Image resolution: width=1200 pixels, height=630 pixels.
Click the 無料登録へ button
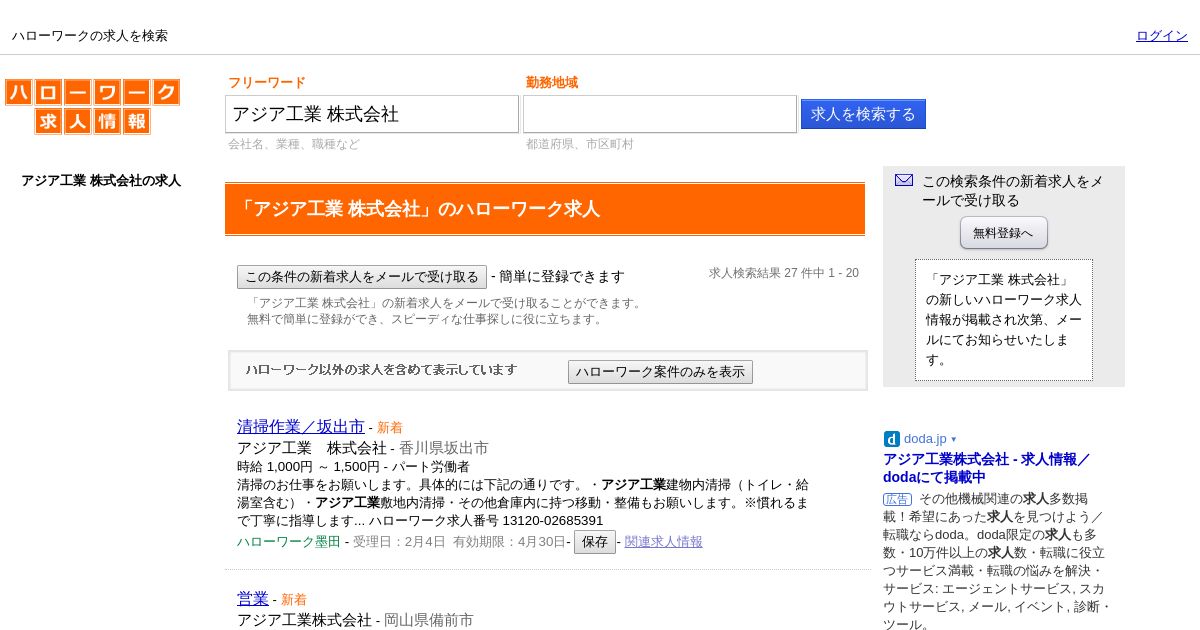1004,233
